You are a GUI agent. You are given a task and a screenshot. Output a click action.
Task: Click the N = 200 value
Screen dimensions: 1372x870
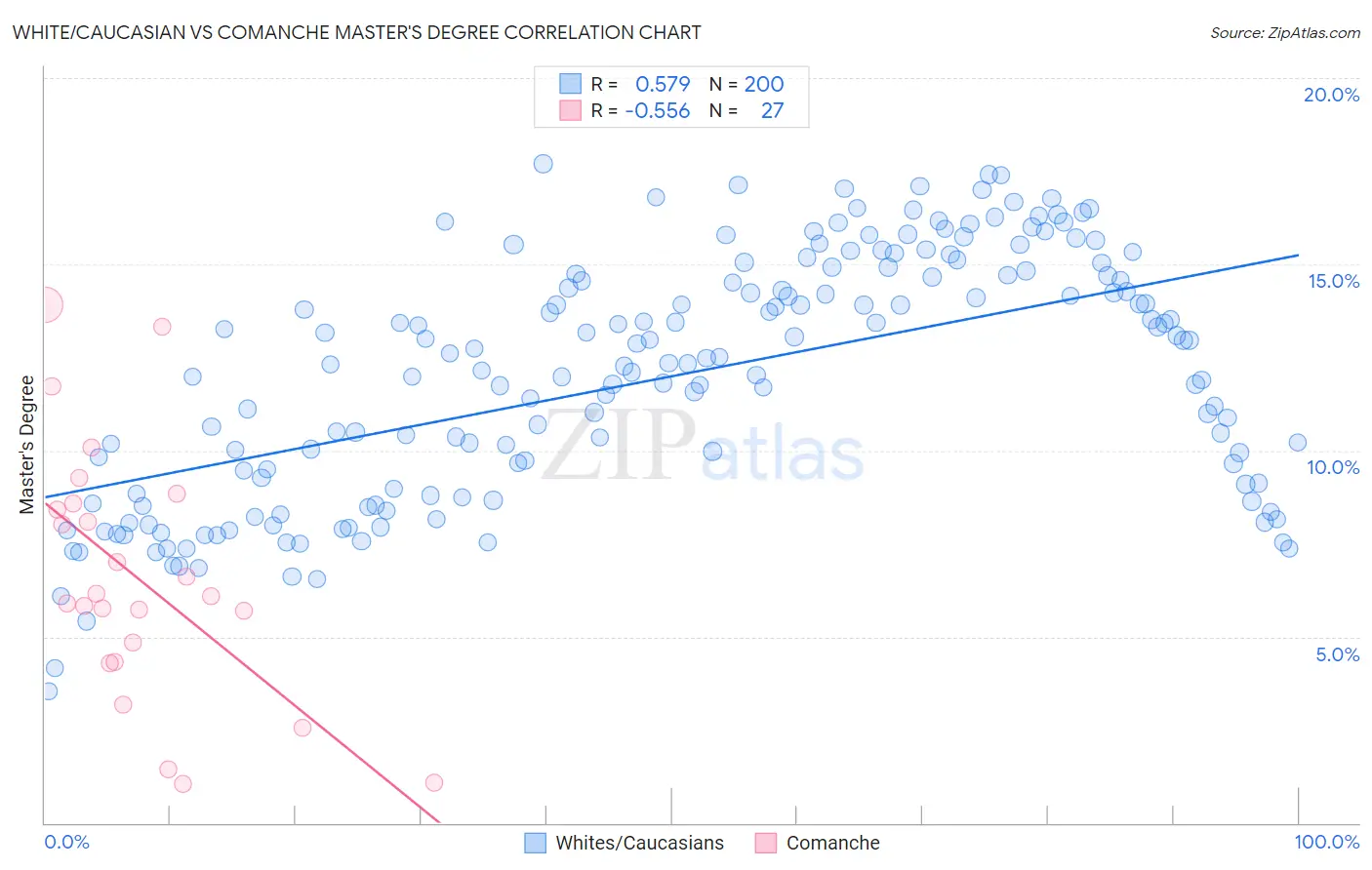[747, 84]
